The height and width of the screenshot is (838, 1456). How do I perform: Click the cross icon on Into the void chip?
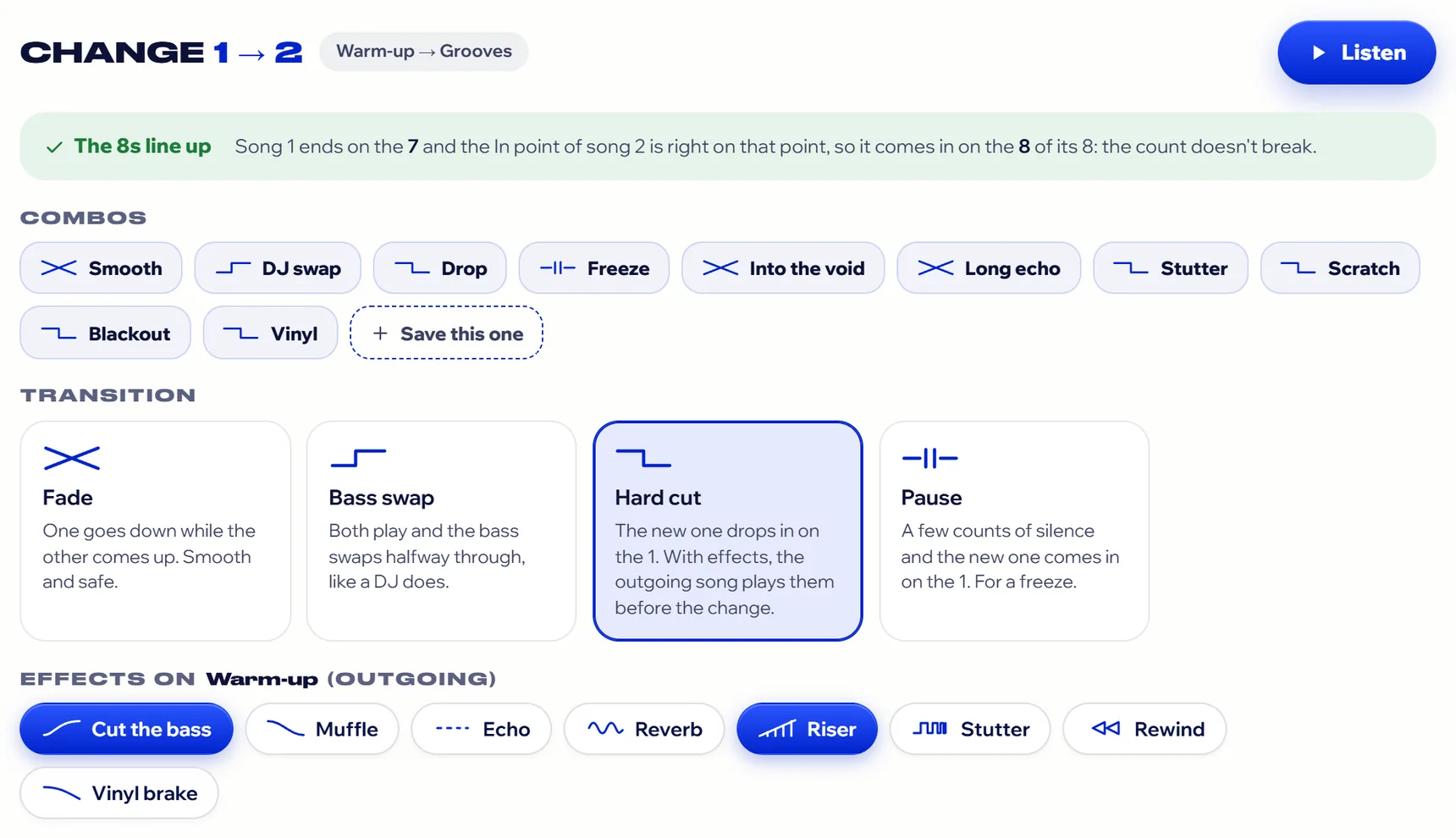[720, 267]
